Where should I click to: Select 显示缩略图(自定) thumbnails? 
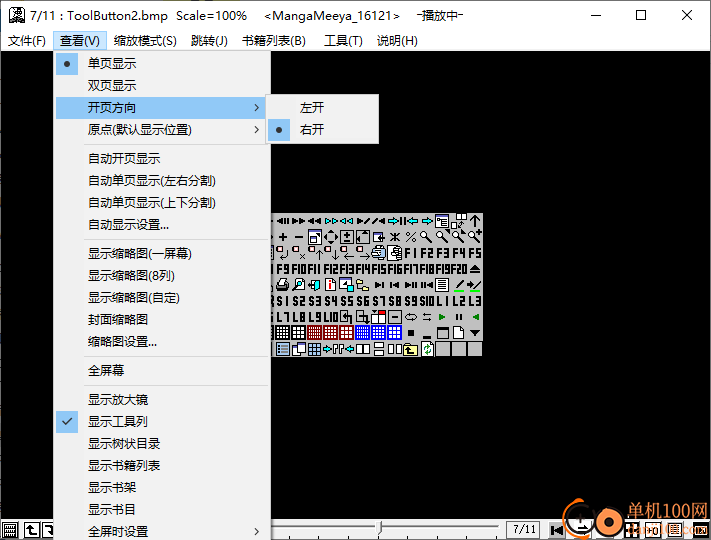(x=163, y=297)
